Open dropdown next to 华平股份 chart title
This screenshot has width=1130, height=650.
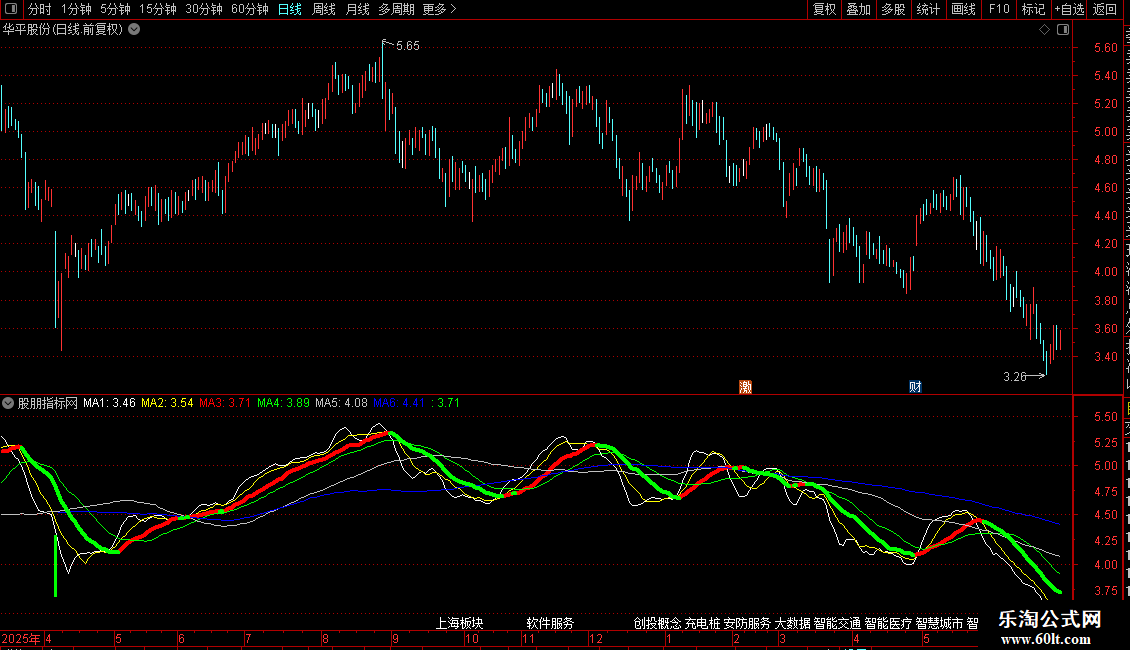coord(134,30)
